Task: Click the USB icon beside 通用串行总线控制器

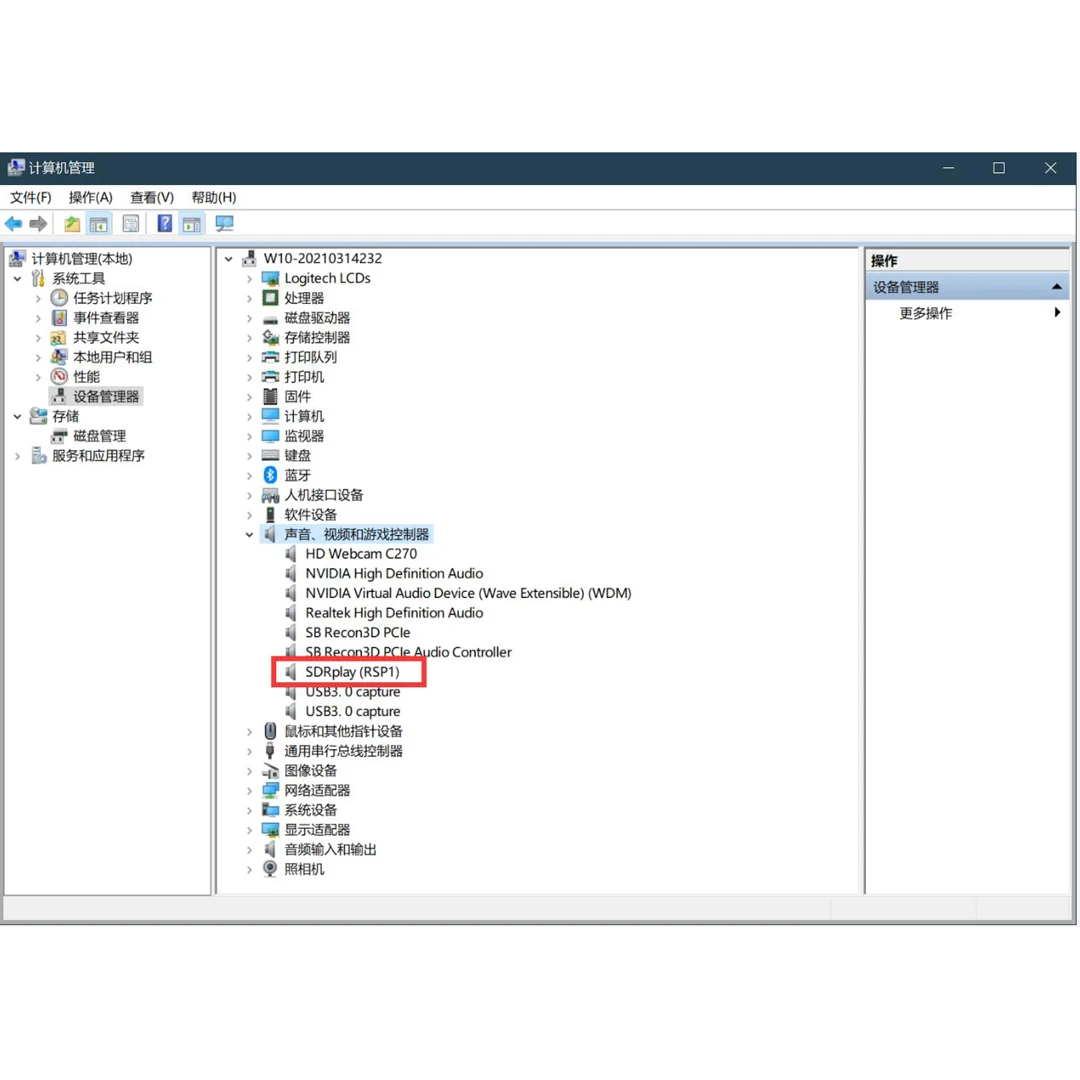Action: pos(271,751)
